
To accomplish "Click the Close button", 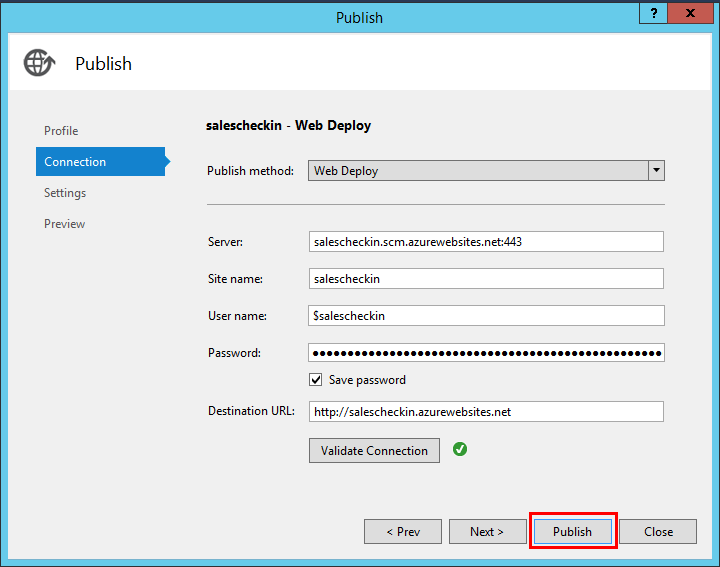I will pos(658,532).
